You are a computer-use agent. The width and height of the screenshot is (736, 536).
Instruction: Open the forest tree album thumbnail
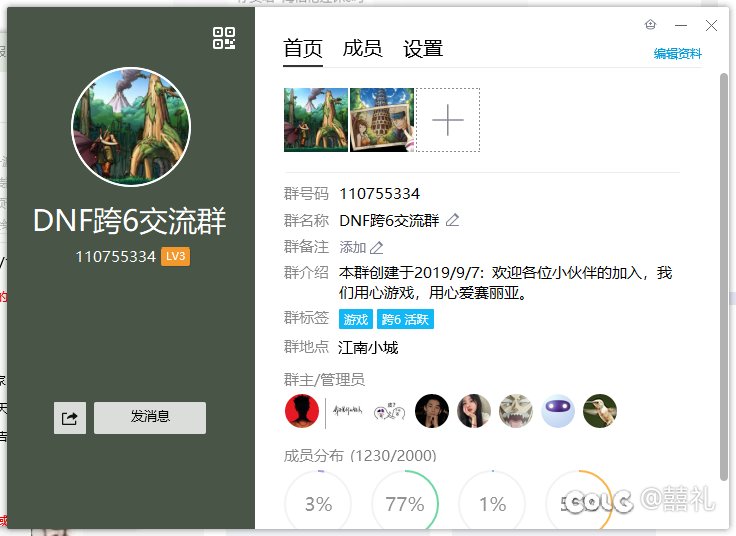[x=316, y=120]
